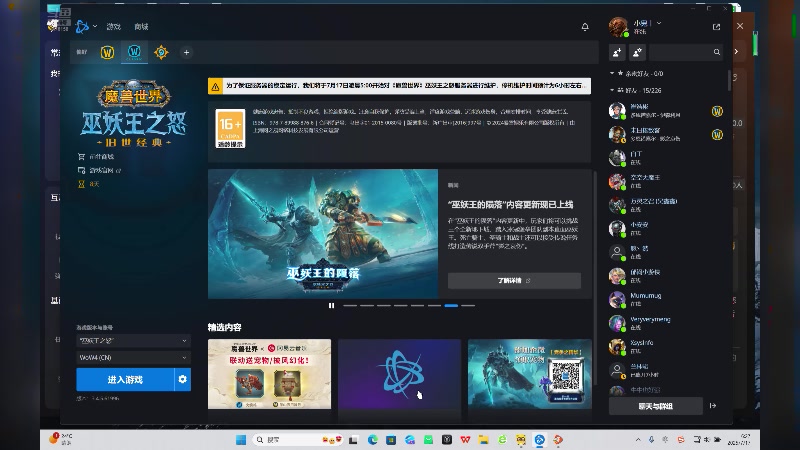The height and width of the screenshot is (450, 800).
Task: Click the add friend icon
Action: (x=617, y=52)
